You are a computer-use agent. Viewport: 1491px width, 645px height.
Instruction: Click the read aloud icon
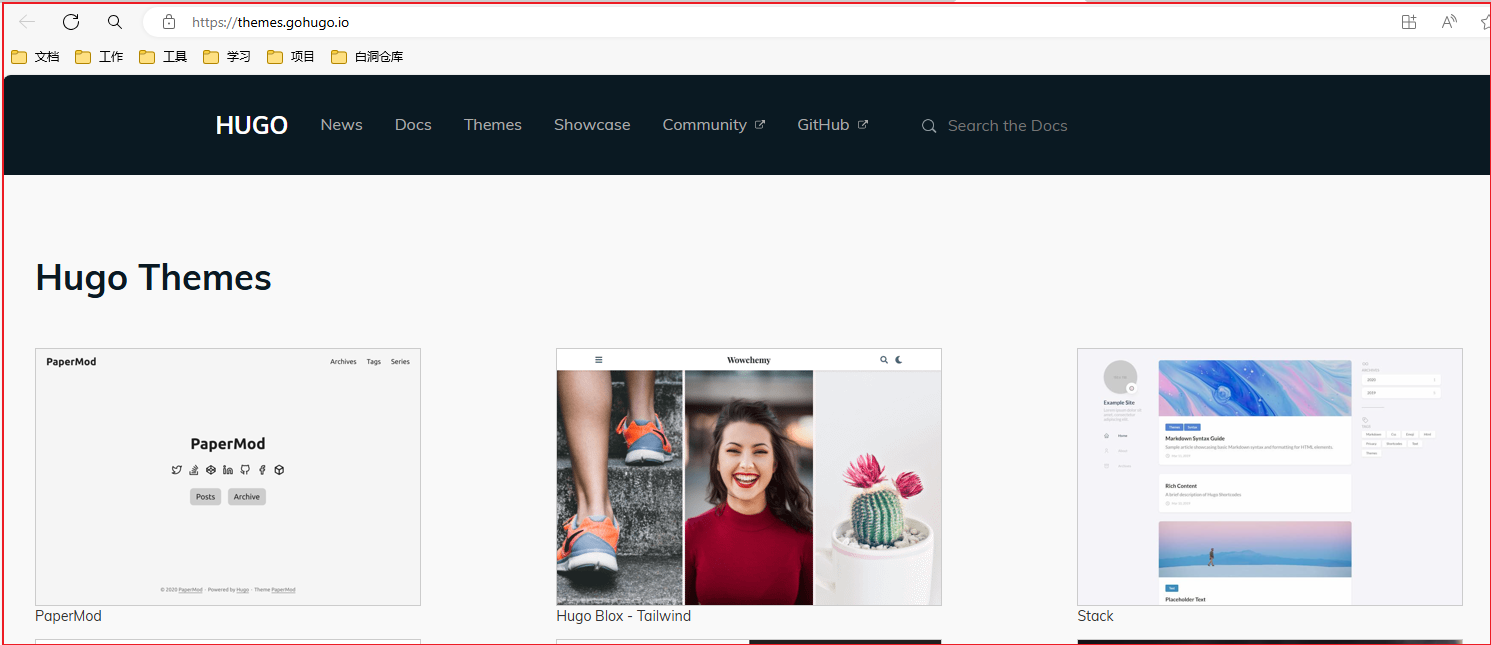(1449, 22)
